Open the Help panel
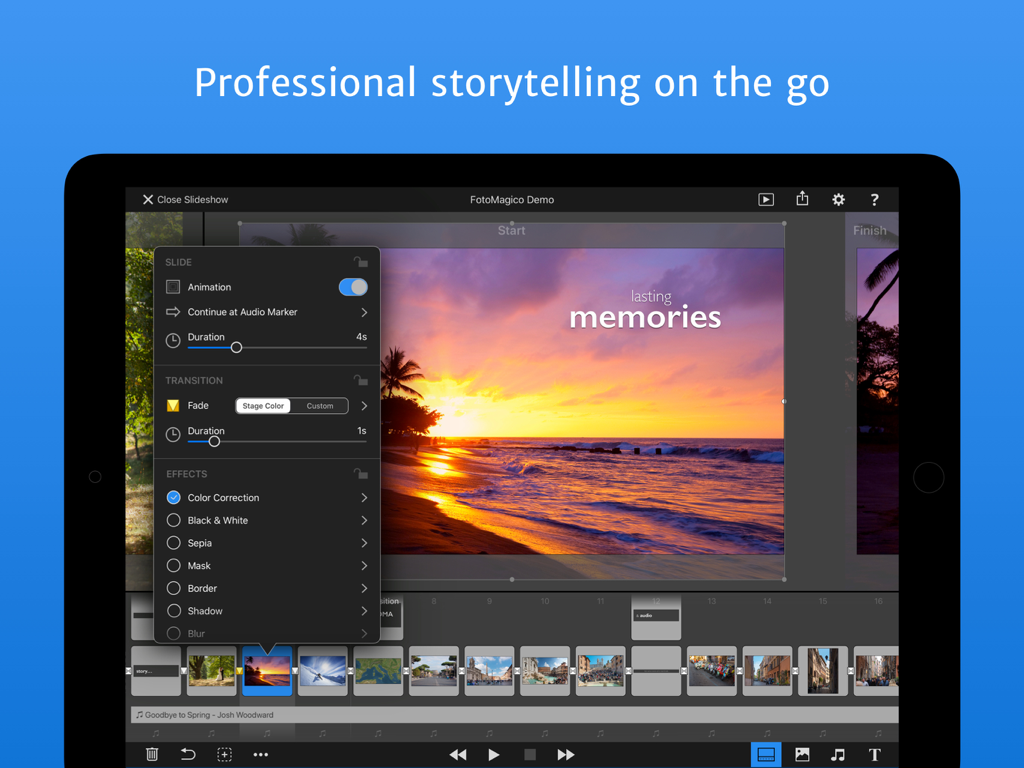Viewport: 1024px width, 768px height. [874, 199]
